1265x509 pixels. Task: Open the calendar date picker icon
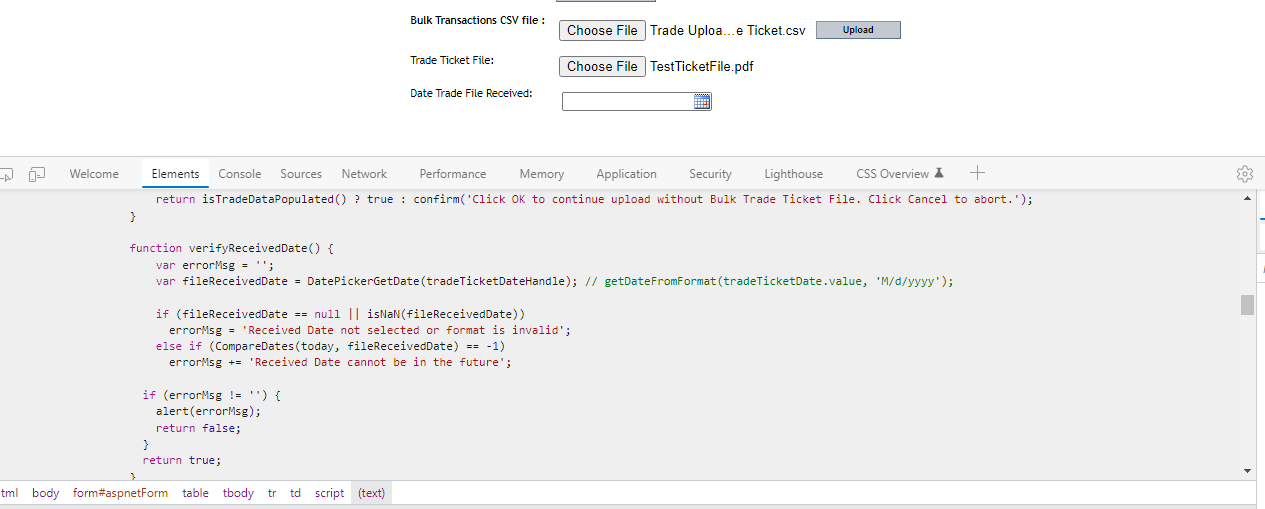click(702, 102)
